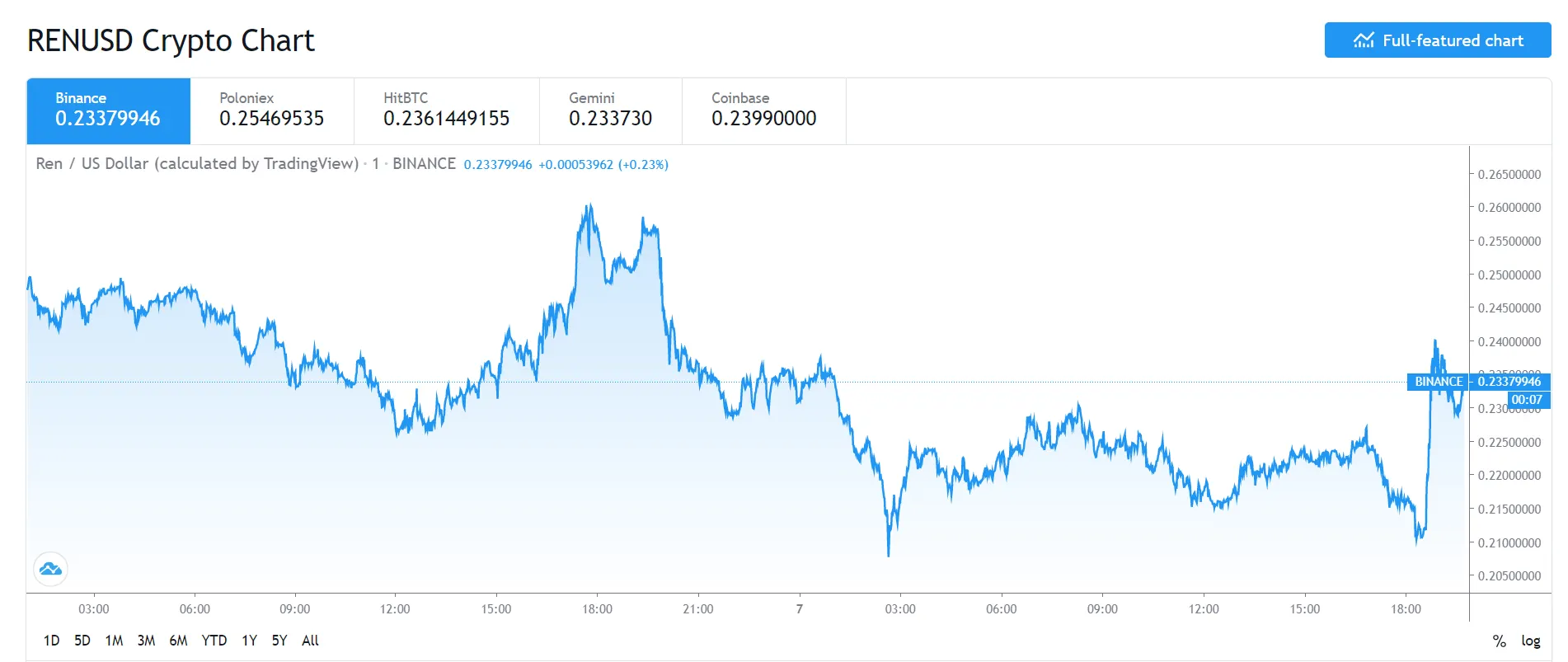Open the Full-featured chart button
The height and width of the screenshot is (662, 1568).
[x=1437, y=40]
